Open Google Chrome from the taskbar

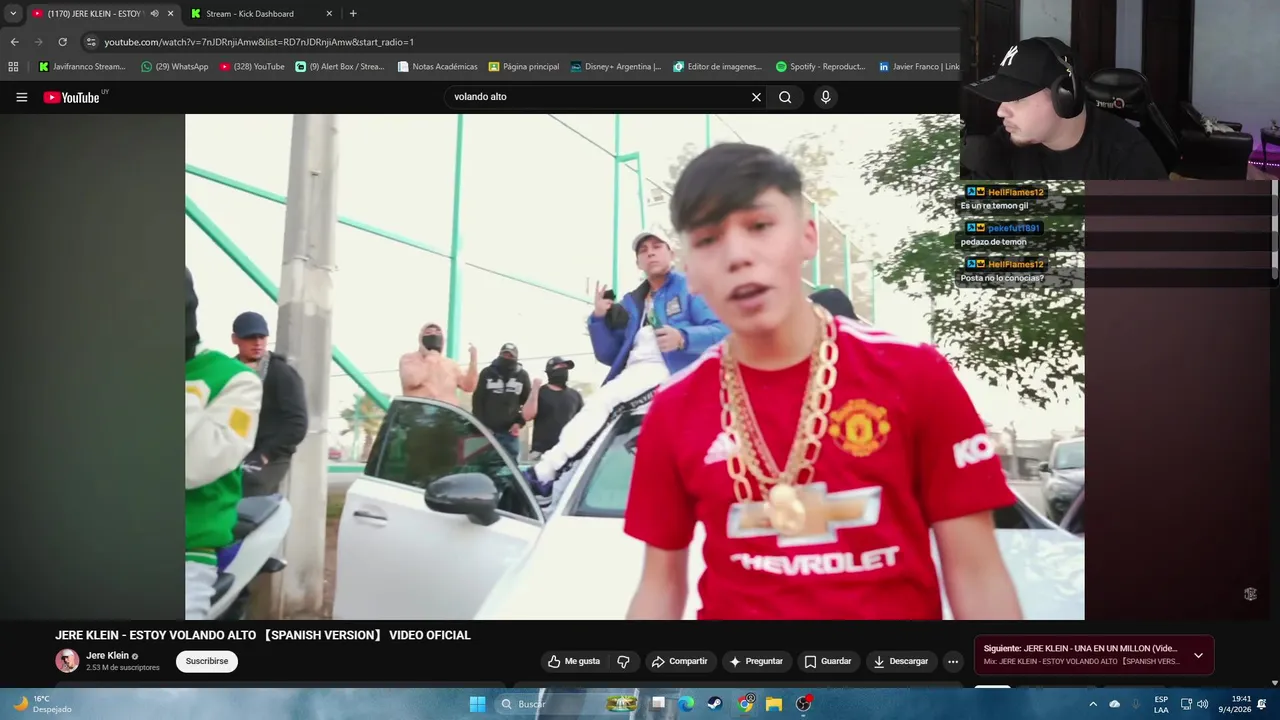click(x=745, y=704)
